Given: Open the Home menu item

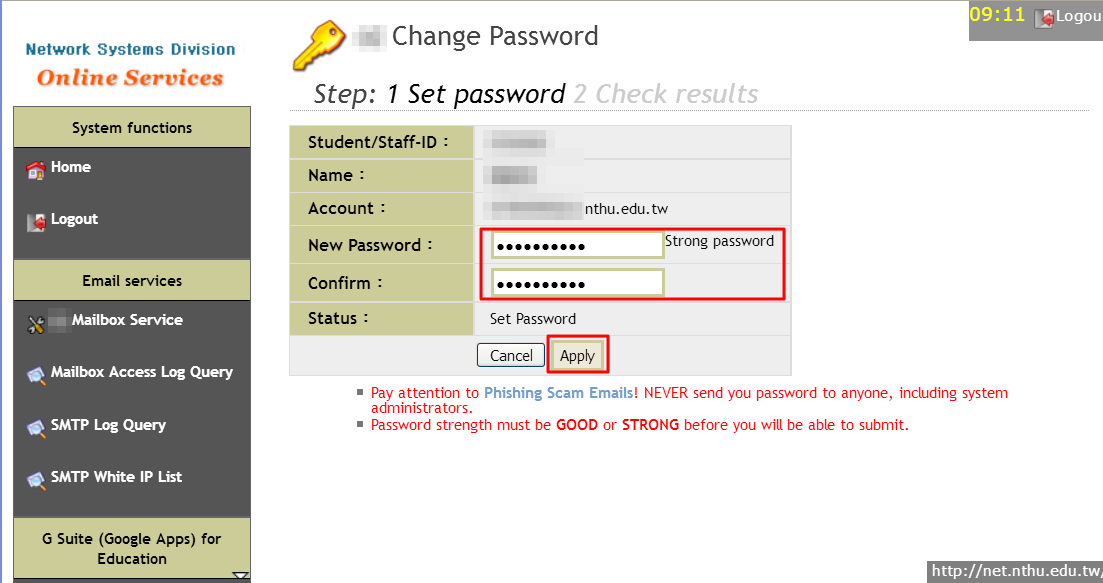Looking at the screenshot, I should tap(71, 167).
